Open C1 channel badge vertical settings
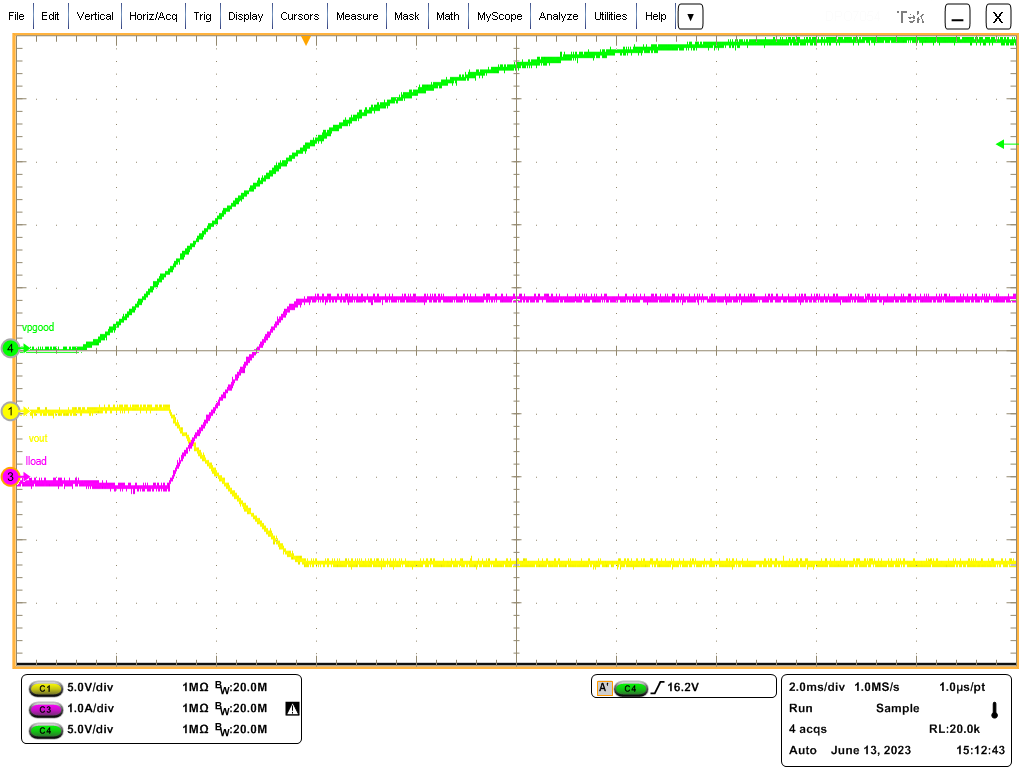Screen dimensions: 1024x768 point(45,688)
